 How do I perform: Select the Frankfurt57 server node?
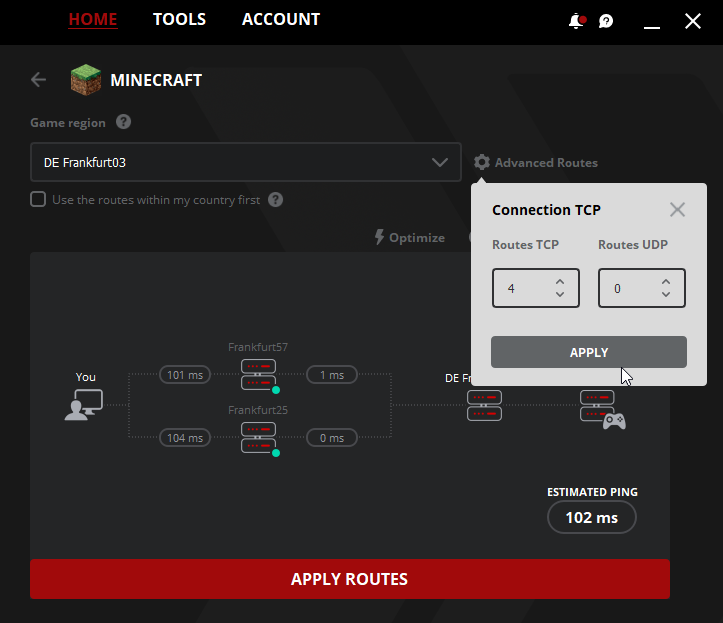coord(259,375)
